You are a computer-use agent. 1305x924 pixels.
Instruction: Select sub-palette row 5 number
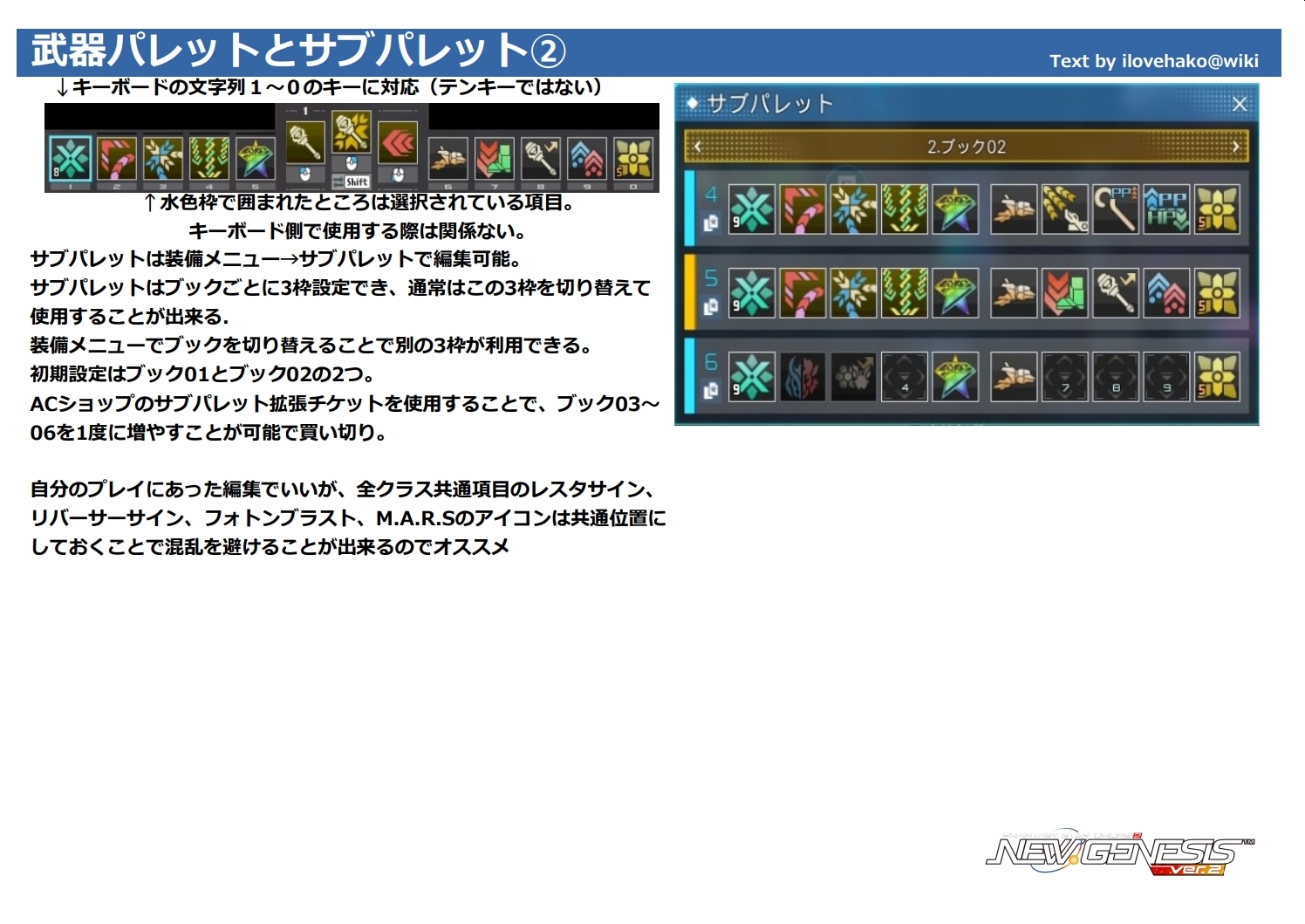point(711,277)
